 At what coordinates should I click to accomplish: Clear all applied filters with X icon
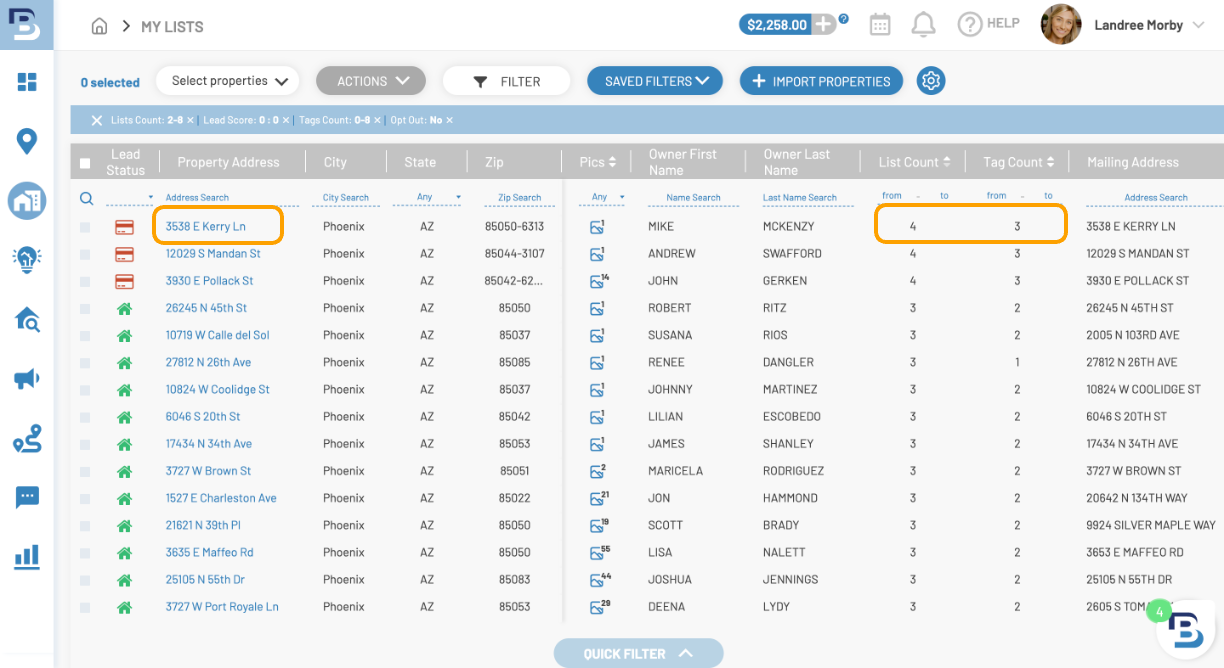[97, 120]
